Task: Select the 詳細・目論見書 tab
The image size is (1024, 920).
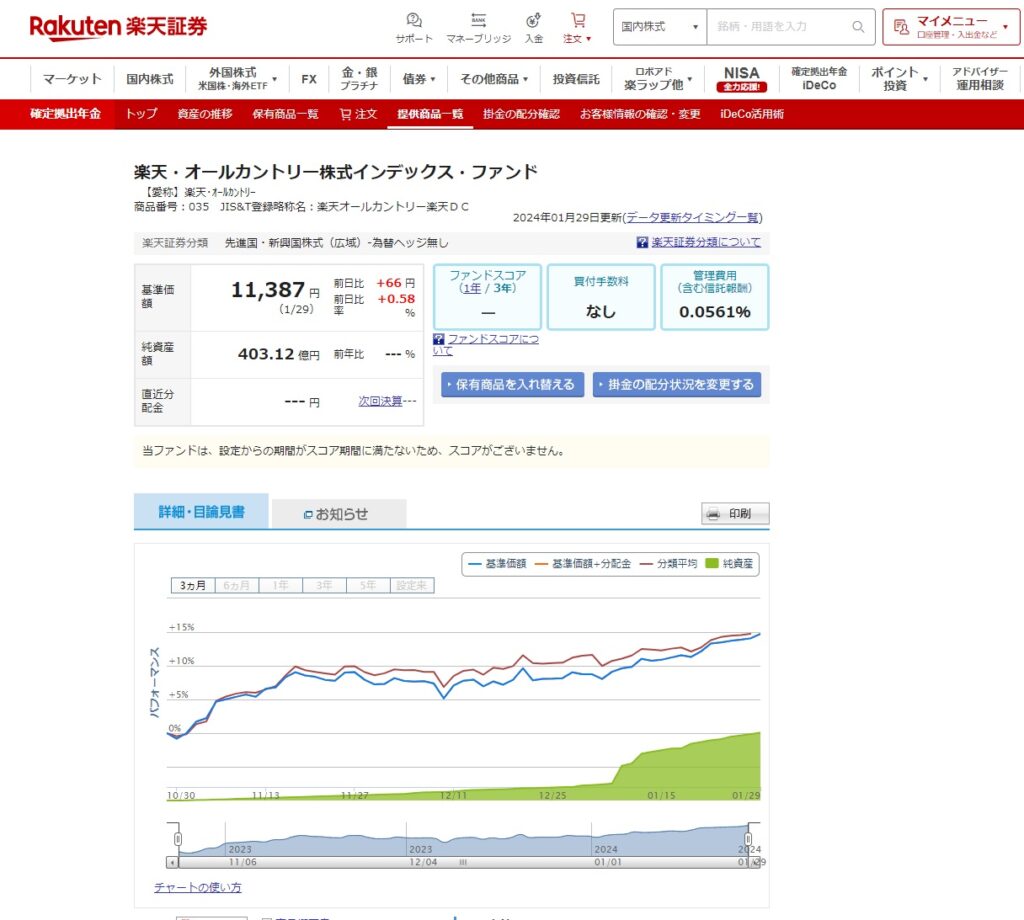Action: (x=201, y=511)
